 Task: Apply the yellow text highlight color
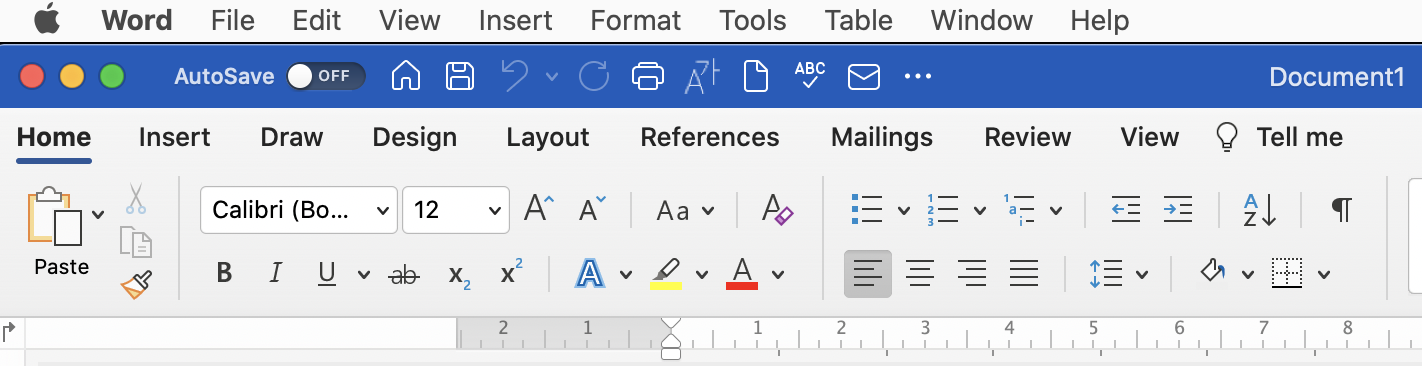(666, 273)
